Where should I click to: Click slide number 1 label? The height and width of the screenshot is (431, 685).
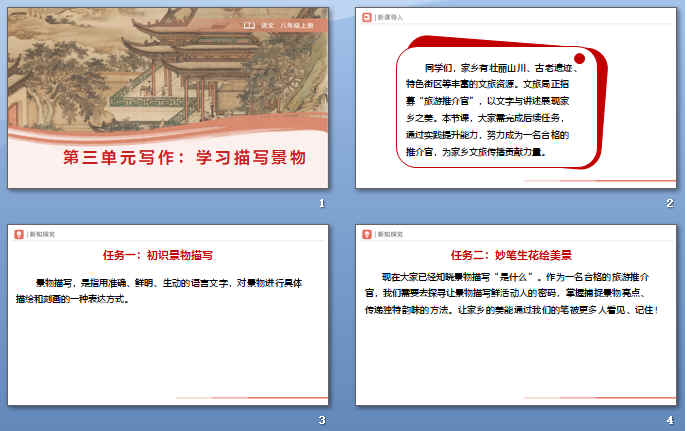[321, 203]
